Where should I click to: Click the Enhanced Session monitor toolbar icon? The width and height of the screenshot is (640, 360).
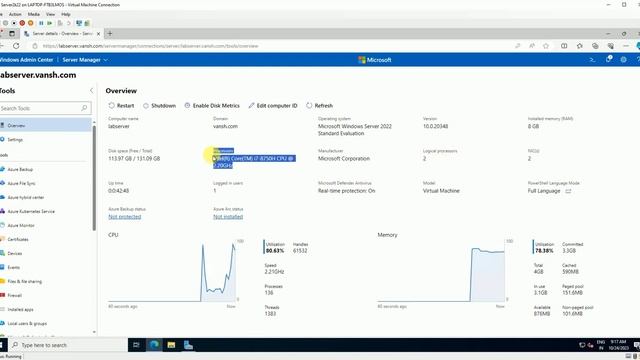[x=79, y=23]
